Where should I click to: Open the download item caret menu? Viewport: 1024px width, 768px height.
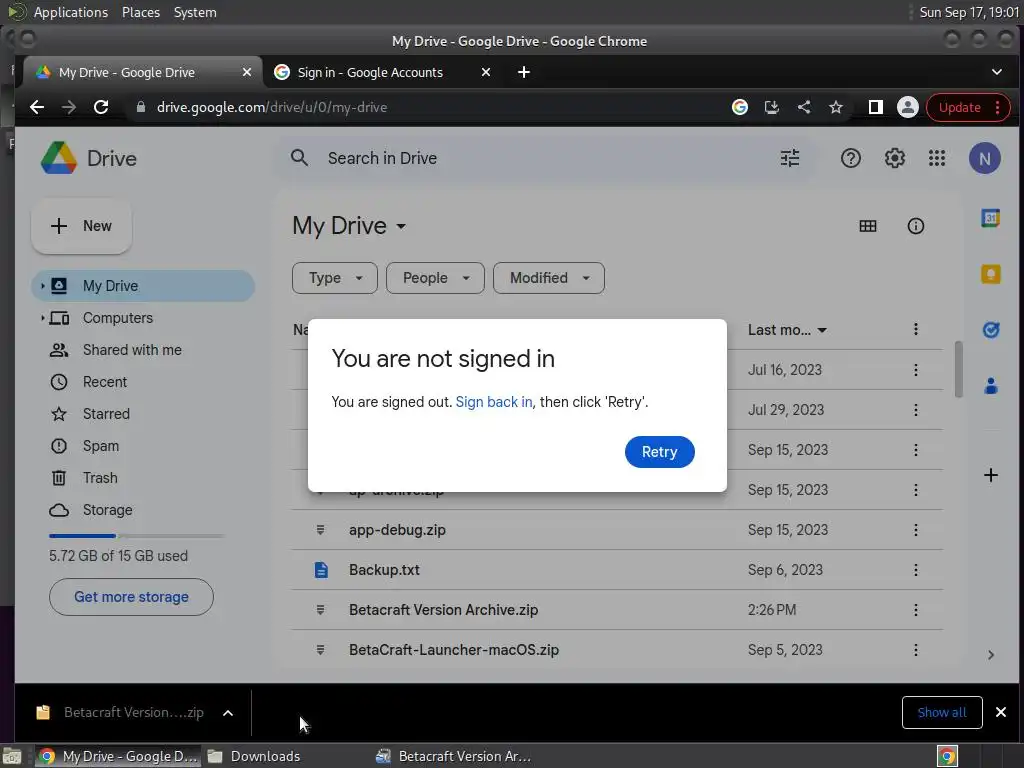pyautogui.click(x=228, y=713)
